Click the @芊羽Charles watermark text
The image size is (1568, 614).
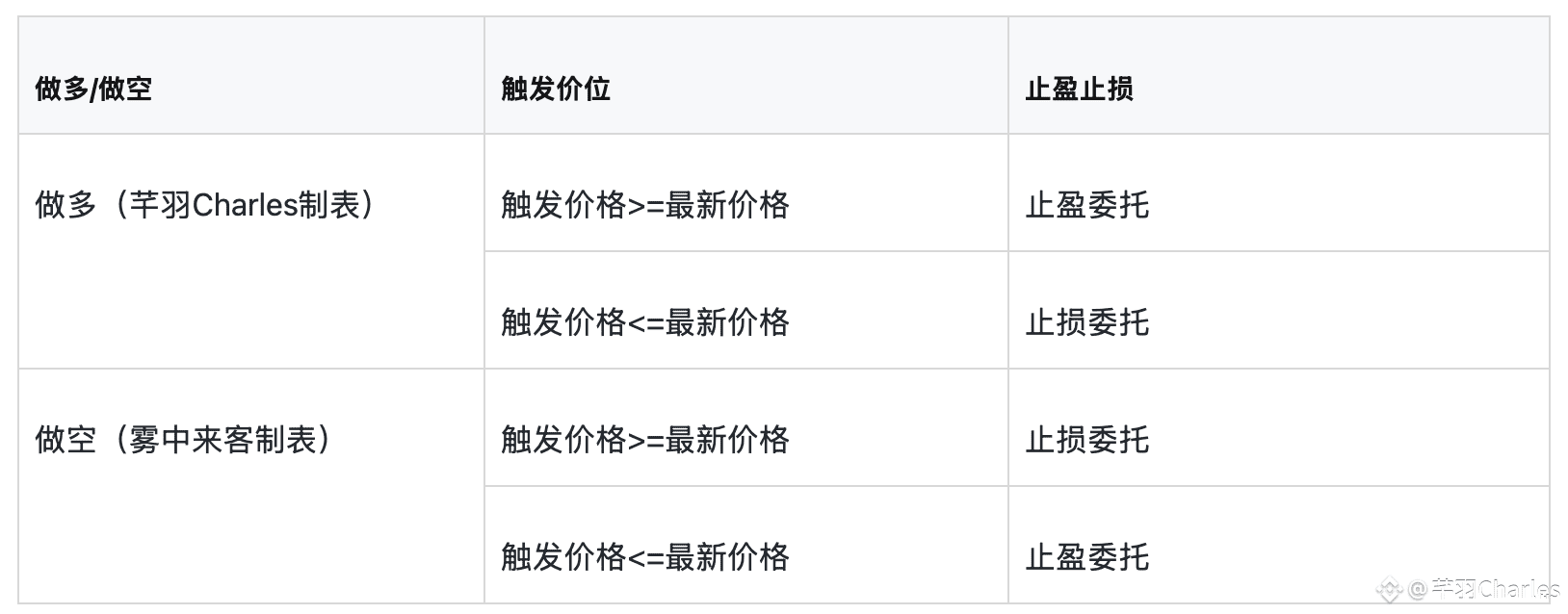pos(1483,588)
